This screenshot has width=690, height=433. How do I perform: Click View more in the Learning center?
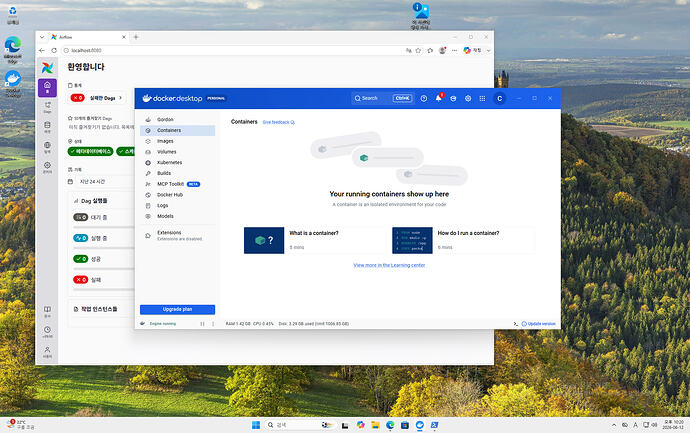(389, 265)
